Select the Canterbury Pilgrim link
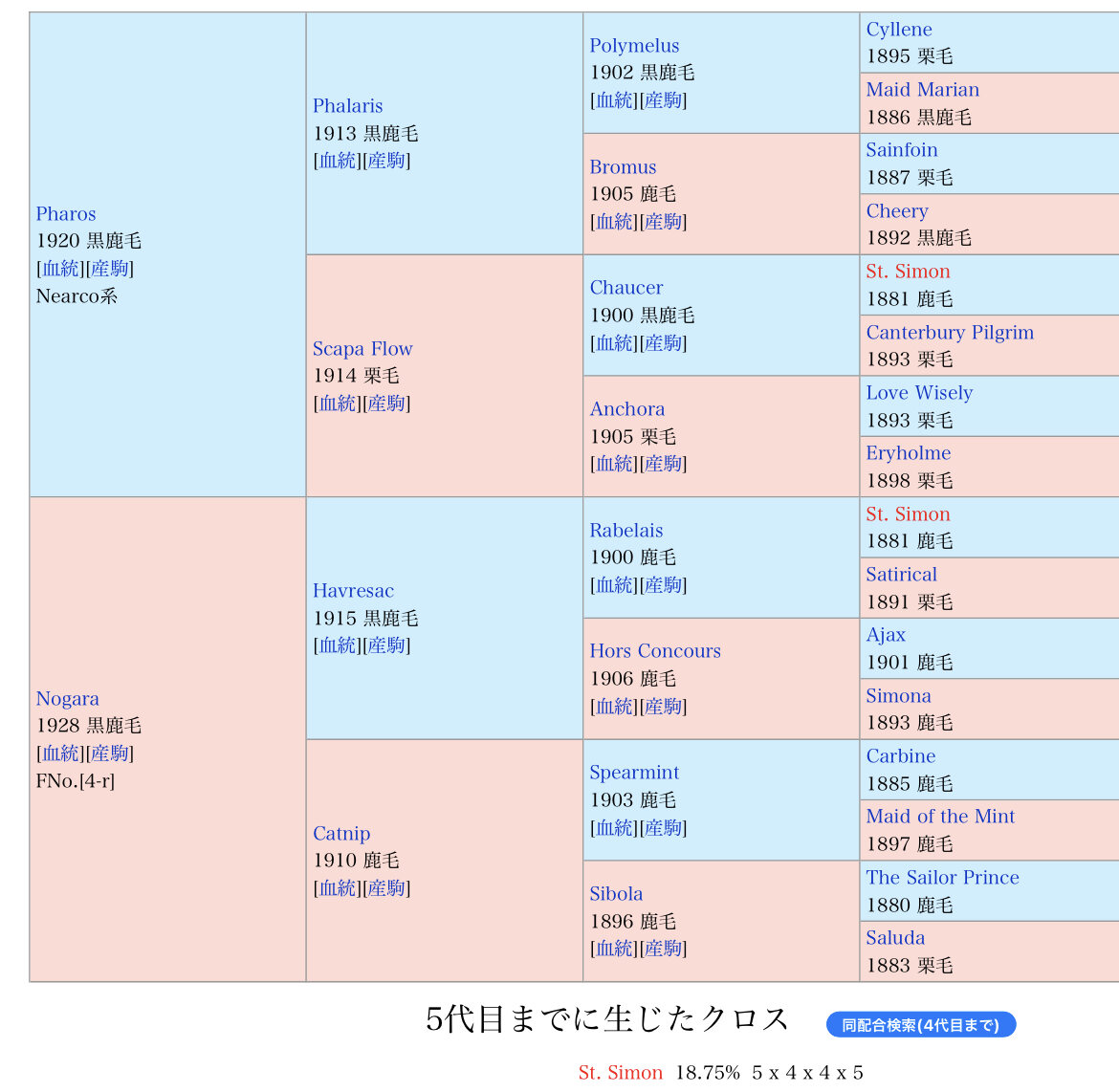This screenshot has height=1092, width=1119. point(950,333)
